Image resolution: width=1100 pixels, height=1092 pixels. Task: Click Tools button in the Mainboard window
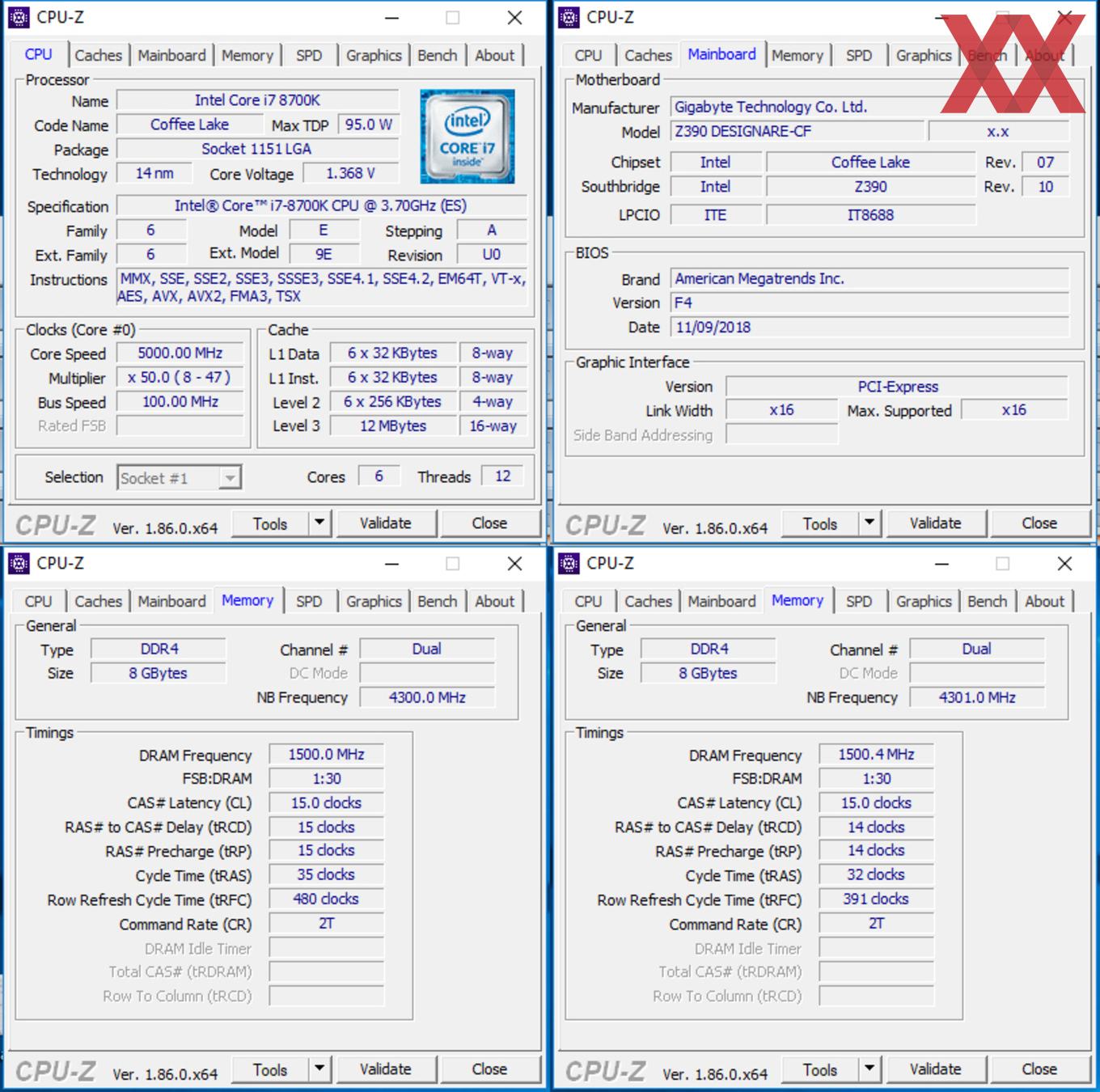point(820,523)
